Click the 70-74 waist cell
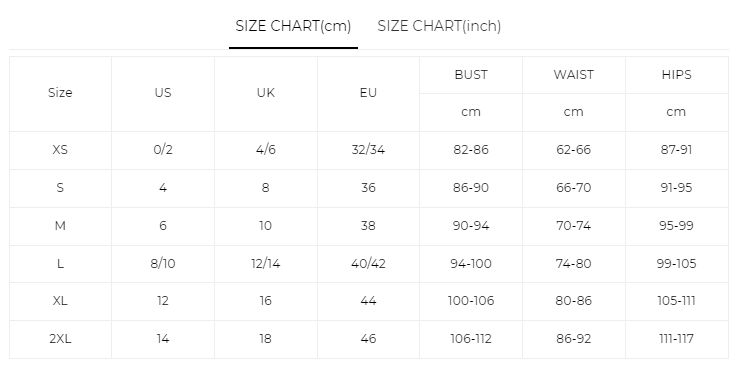Image resolution: width=745 pixels, height=375 pixels. tap(573, 225)
